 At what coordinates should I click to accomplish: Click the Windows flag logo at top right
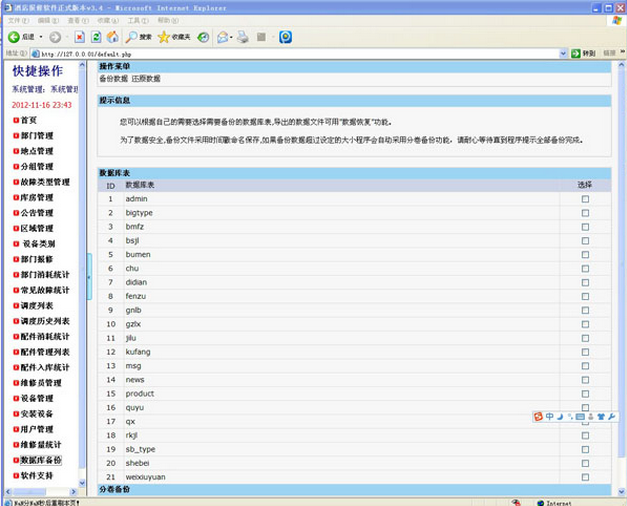pos(617,21)
